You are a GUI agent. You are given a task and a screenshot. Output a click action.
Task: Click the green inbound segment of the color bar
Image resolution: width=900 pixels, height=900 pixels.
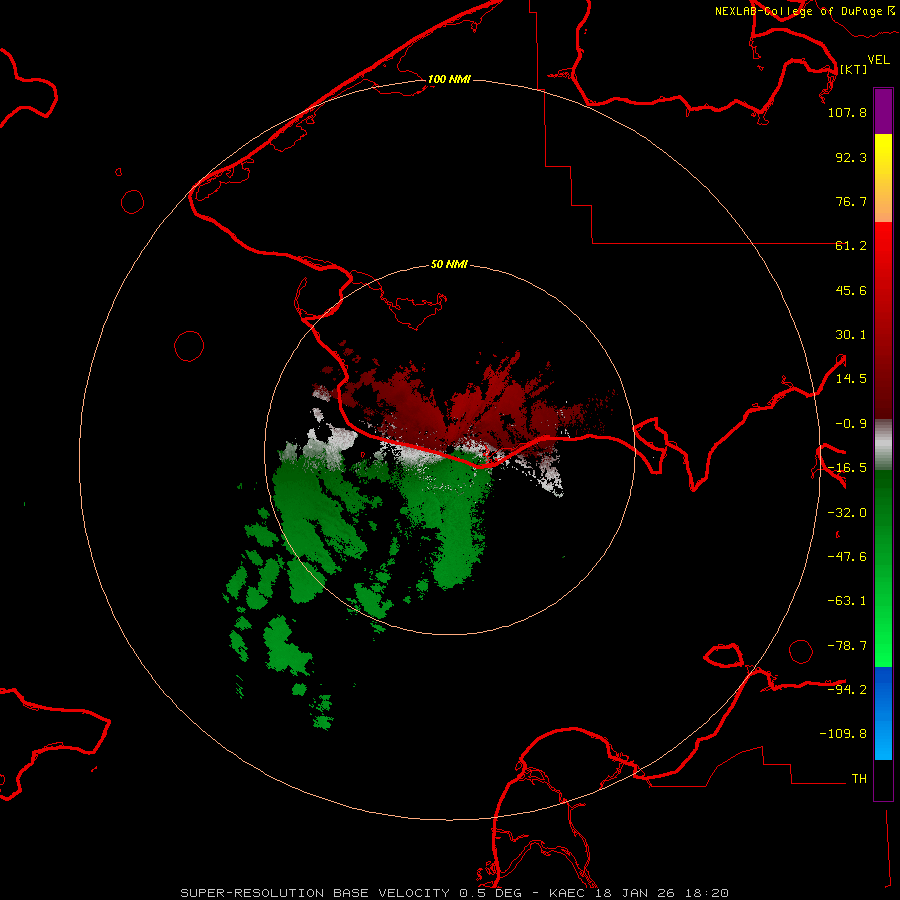pyautogui.click(x=883, y=568)
